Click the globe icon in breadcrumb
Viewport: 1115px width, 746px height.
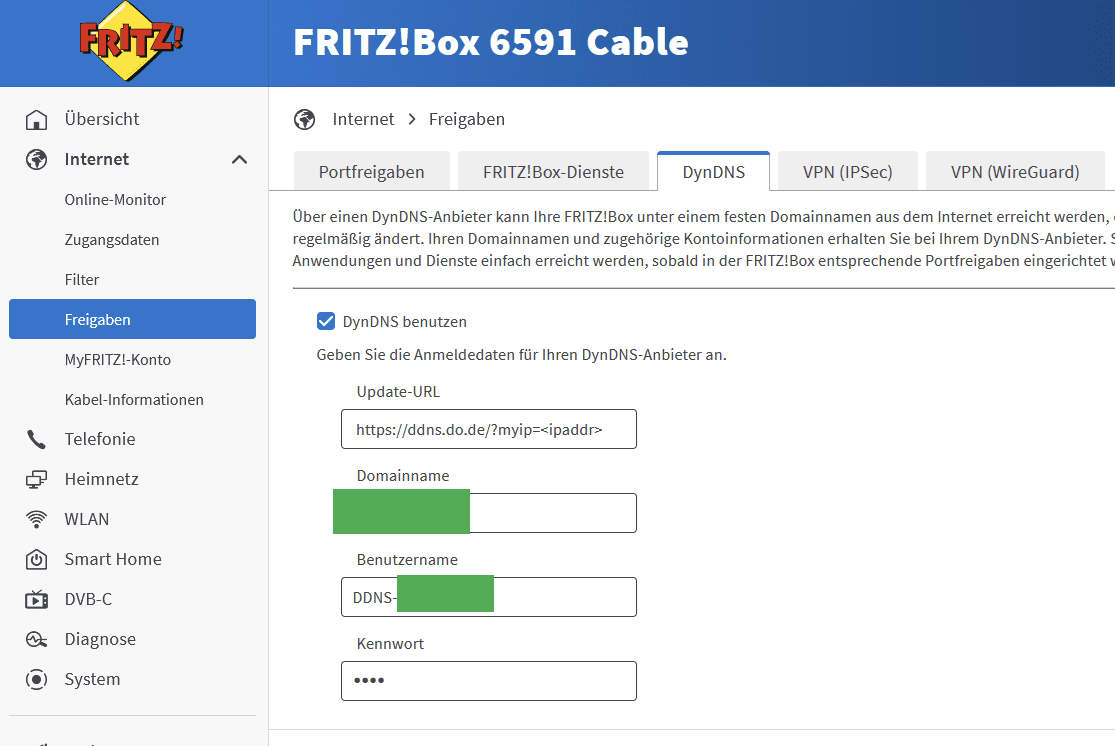(304, 119)
